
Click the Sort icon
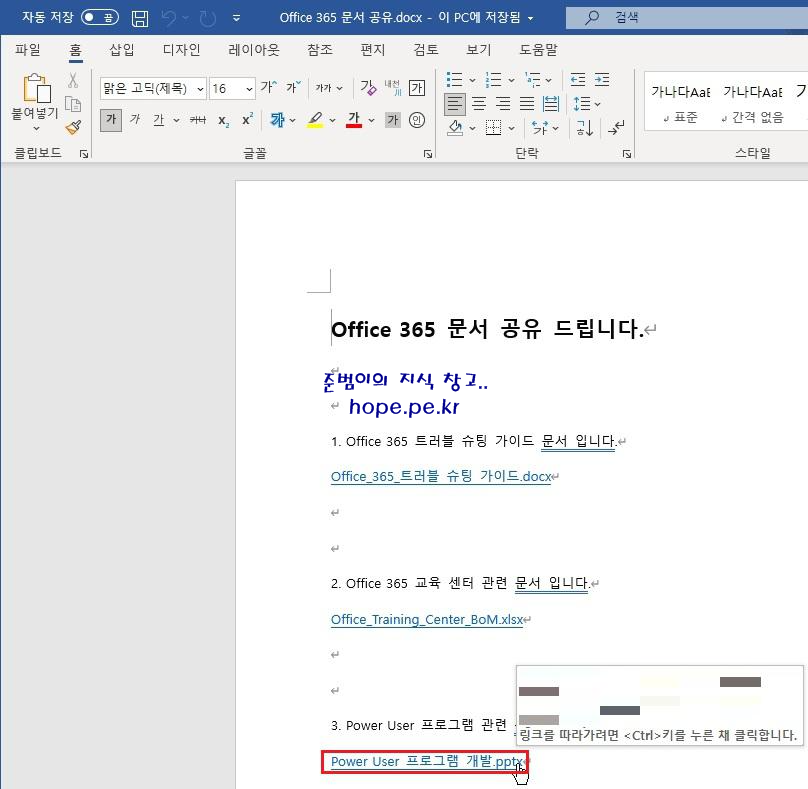585,128
